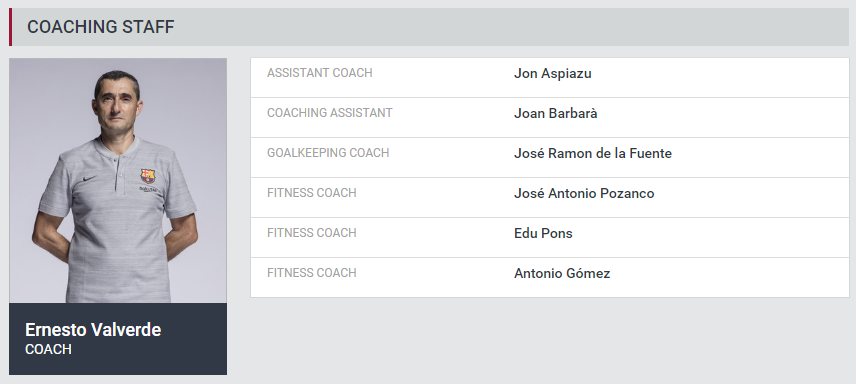The image size is (856, 384).
Task: Choose Edu Pons in the staff list
Action: (543, 233)
